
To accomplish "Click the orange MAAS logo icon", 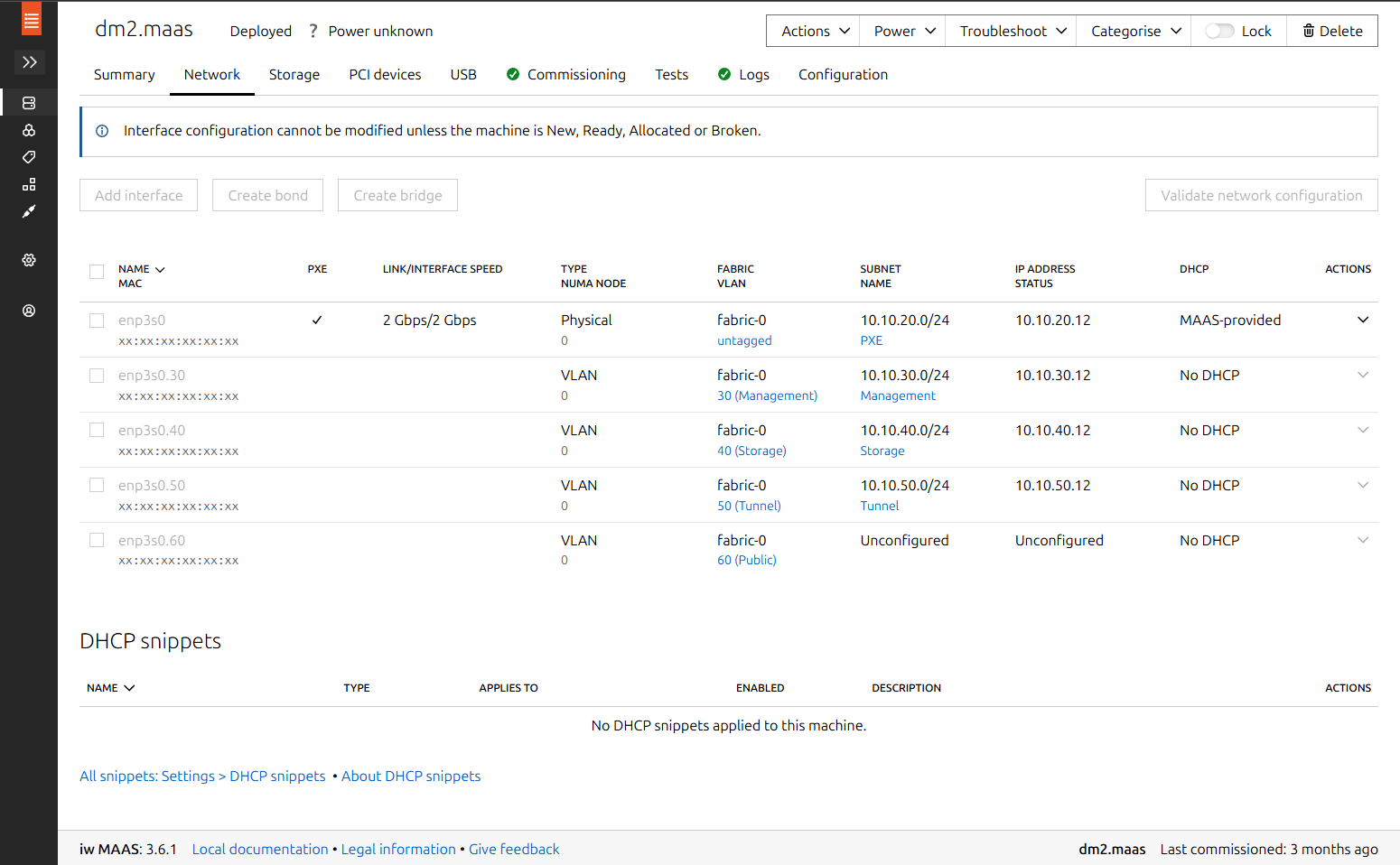I will (x=31, y=20).
